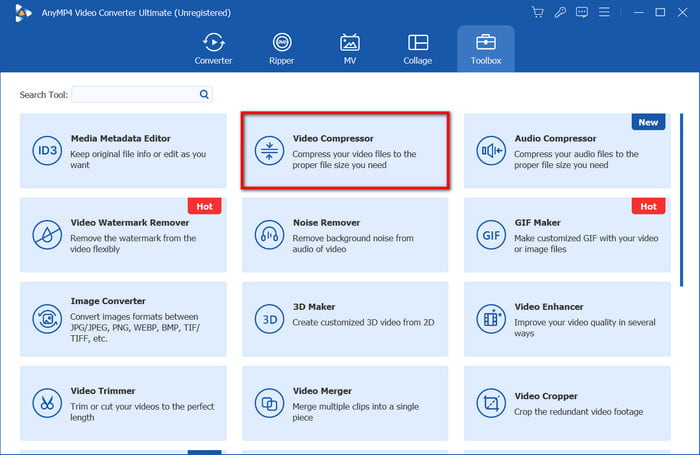Click the Image Converter icon

coord(47,319)
